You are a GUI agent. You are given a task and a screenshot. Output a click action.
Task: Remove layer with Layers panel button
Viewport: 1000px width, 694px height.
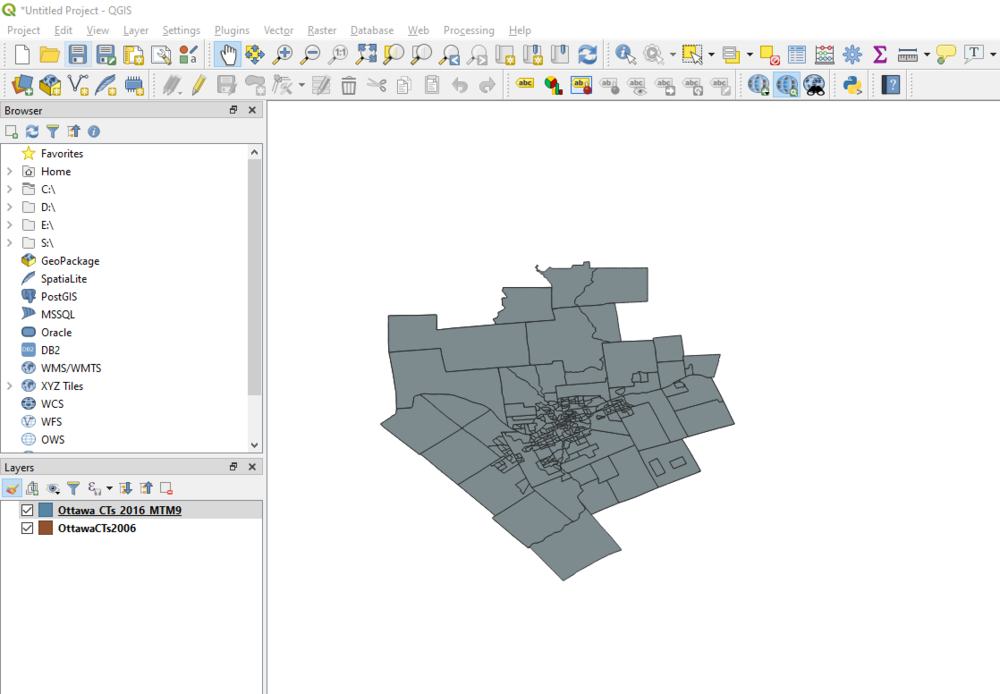coord(166,488)
